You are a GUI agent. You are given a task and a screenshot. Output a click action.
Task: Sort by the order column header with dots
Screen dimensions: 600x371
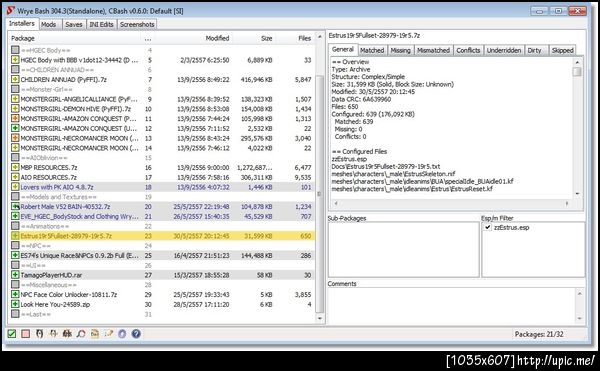tap(148, 38)
